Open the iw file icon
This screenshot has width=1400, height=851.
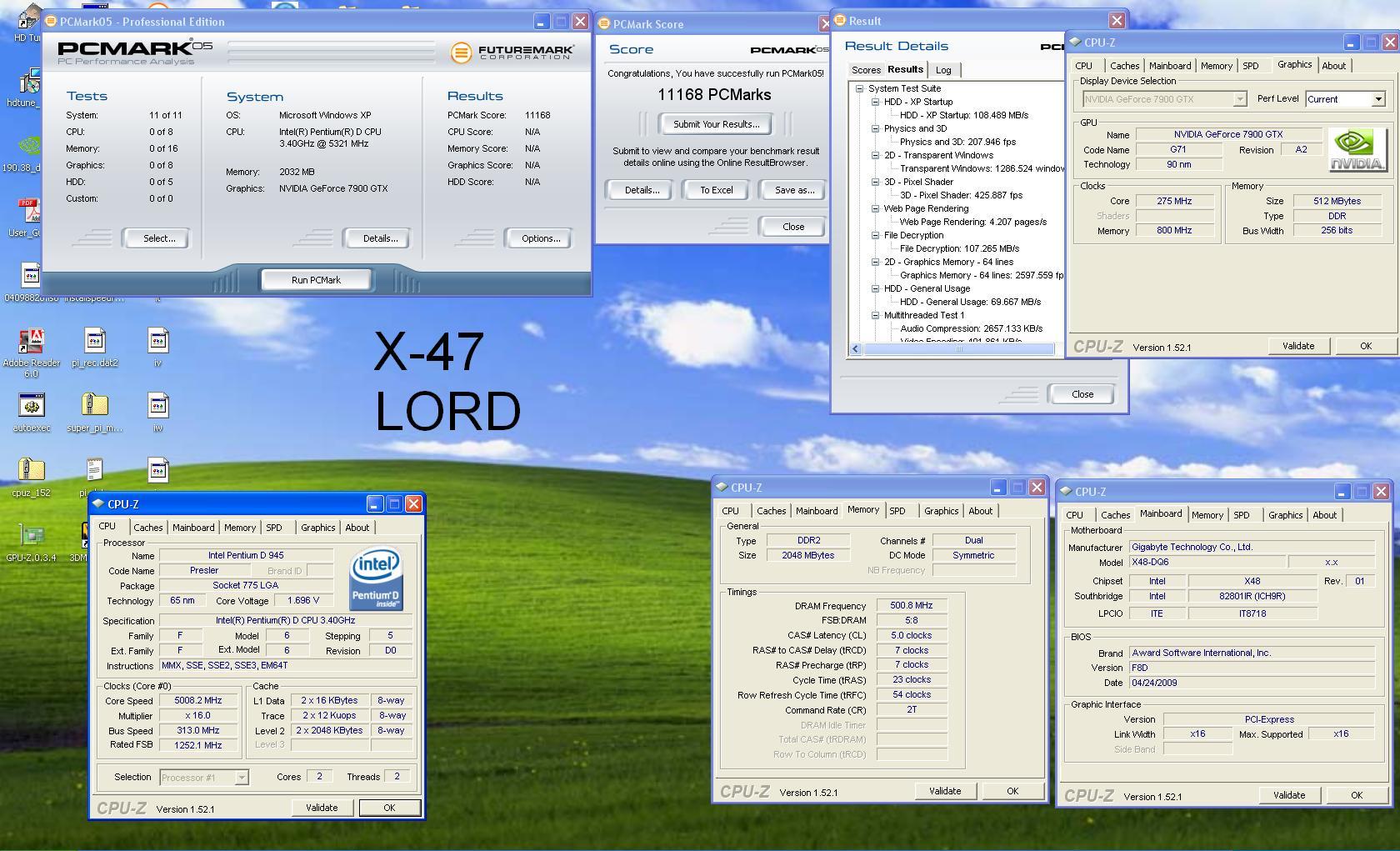[158, 413]
